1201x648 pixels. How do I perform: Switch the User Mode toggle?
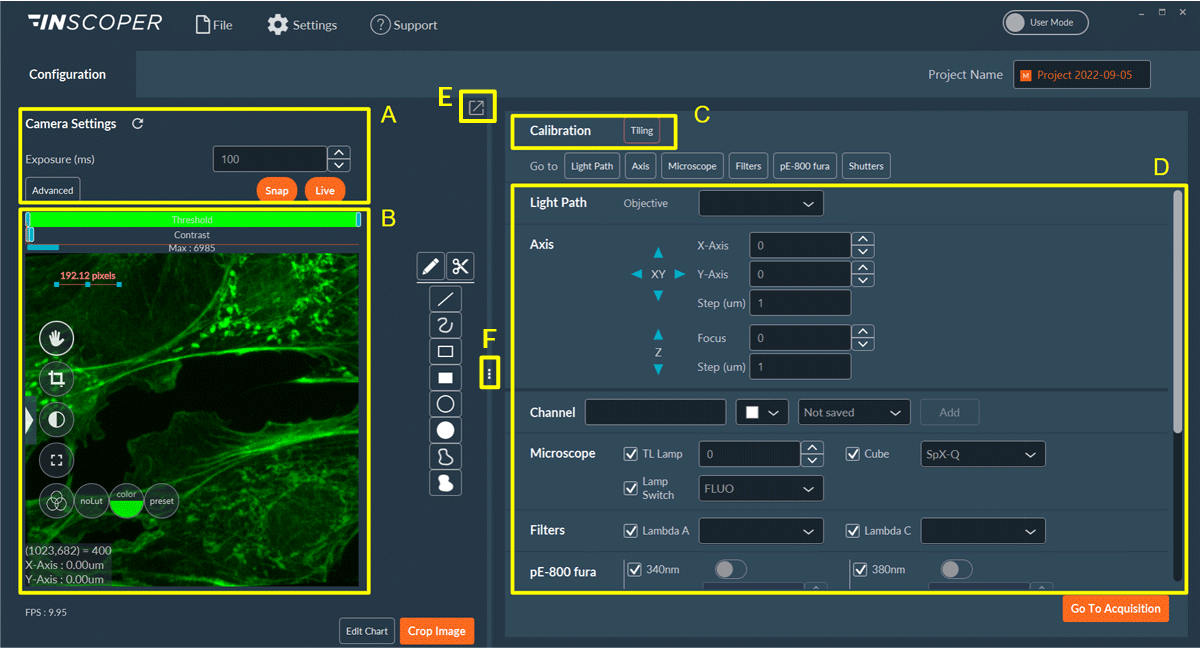[x=1045, y=22]
